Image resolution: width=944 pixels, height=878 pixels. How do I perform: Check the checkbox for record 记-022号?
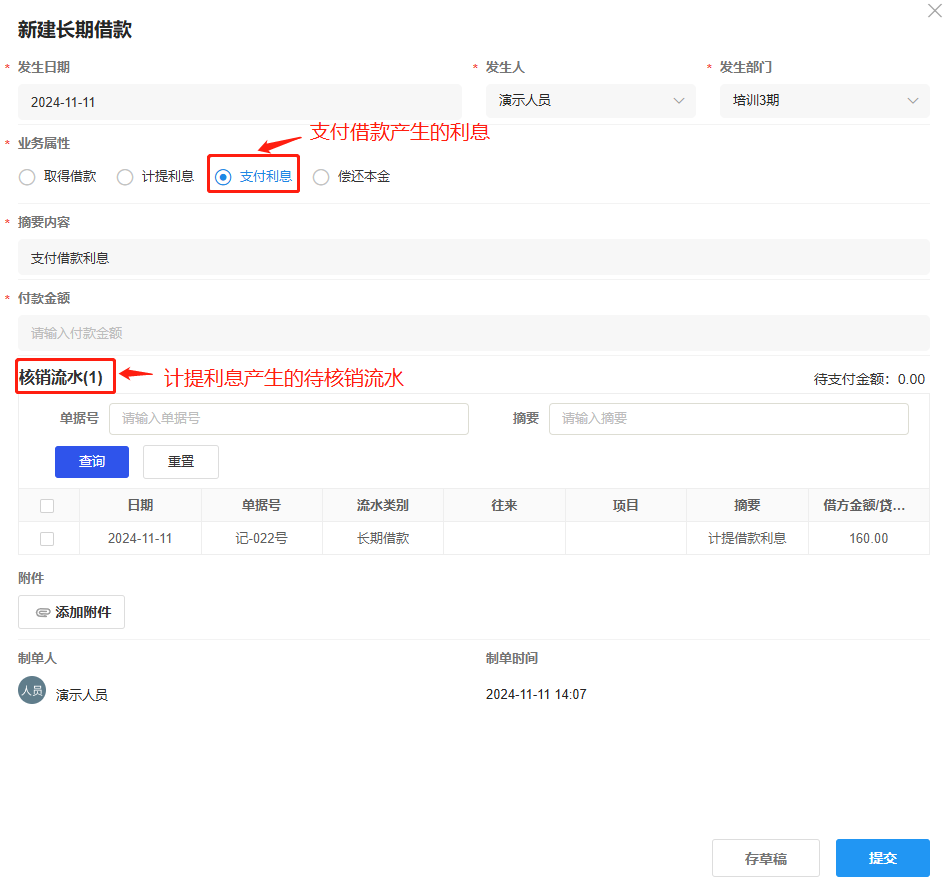47,538
